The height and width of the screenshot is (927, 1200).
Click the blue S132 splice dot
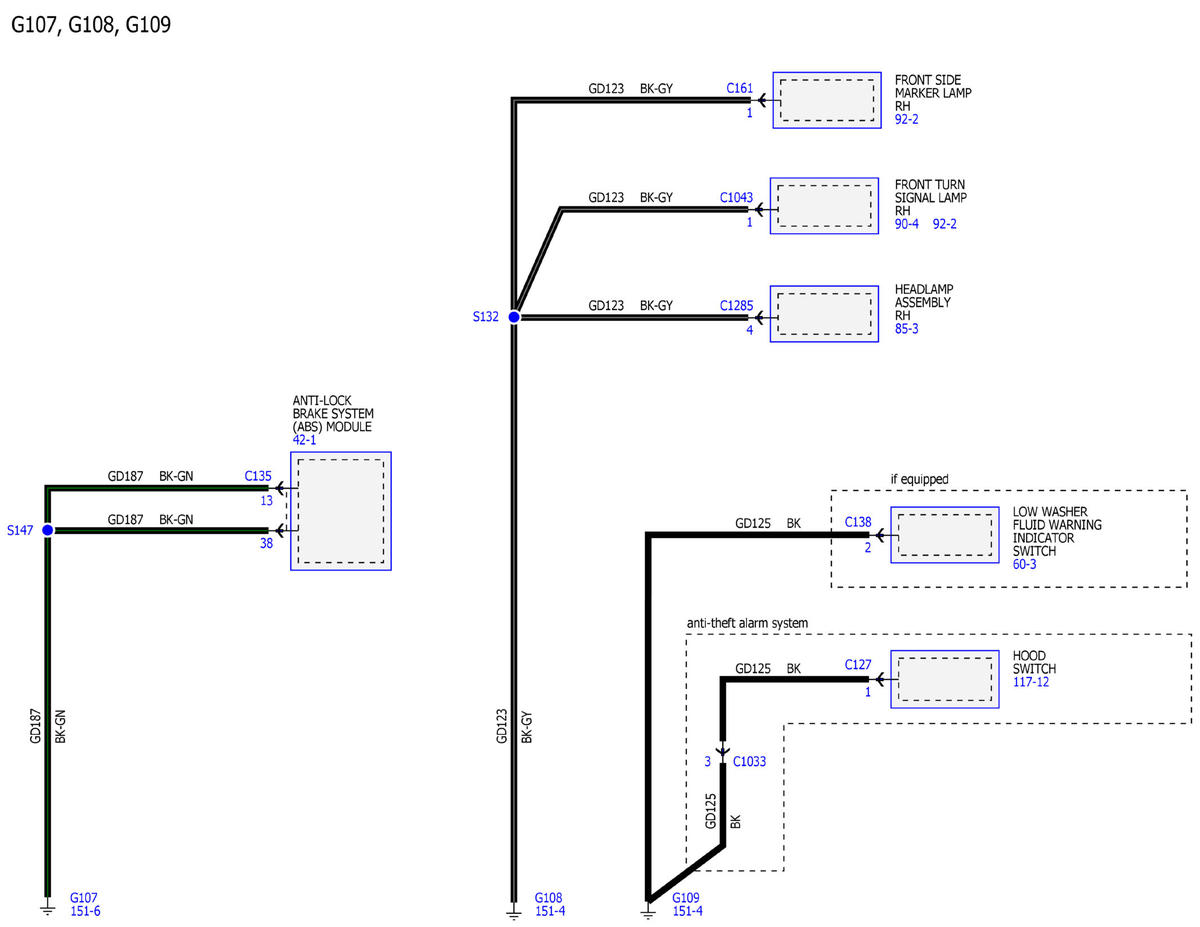point(513,317)
